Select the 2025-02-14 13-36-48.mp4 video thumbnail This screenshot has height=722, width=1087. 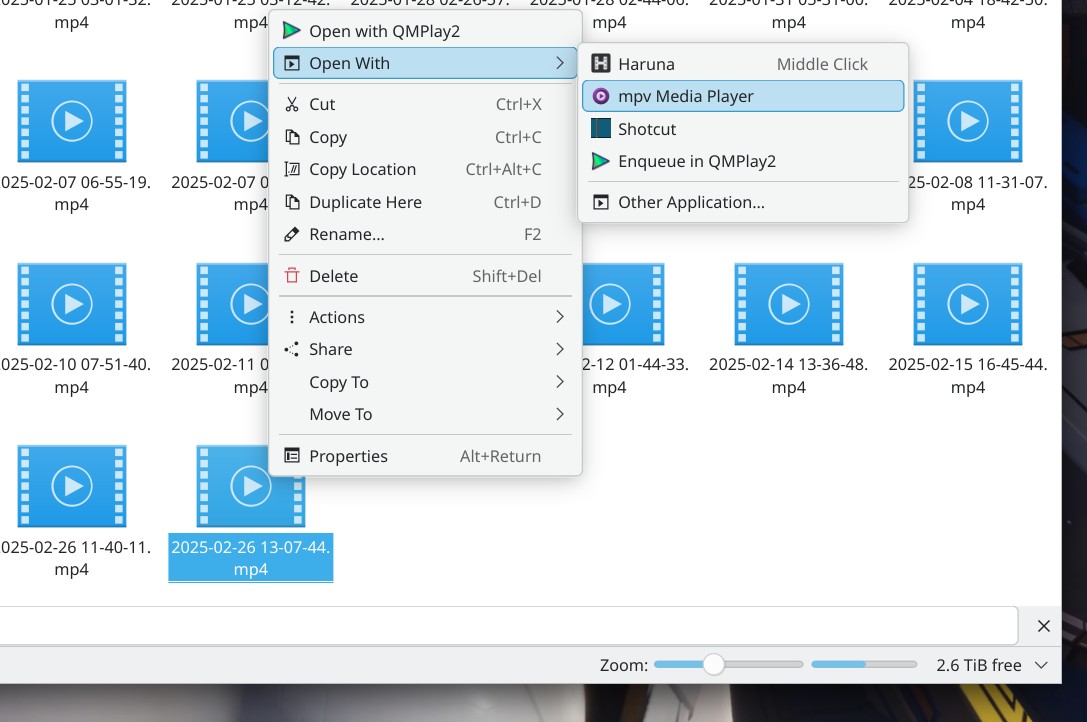click(x=788, y=304)
